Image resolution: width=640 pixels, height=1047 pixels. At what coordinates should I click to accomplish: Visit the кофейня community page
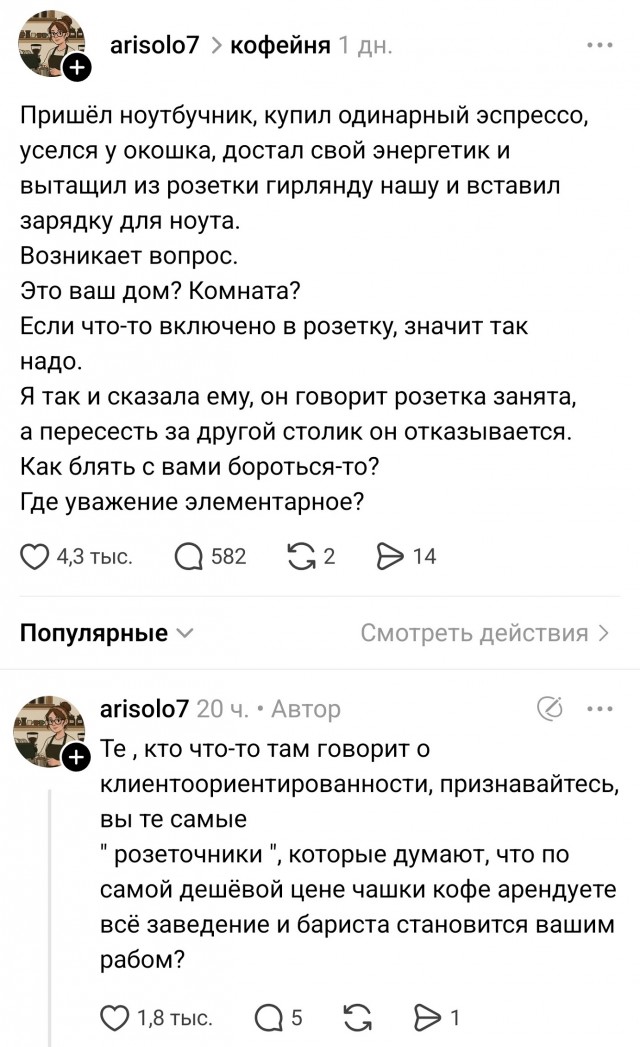(276, 43)
